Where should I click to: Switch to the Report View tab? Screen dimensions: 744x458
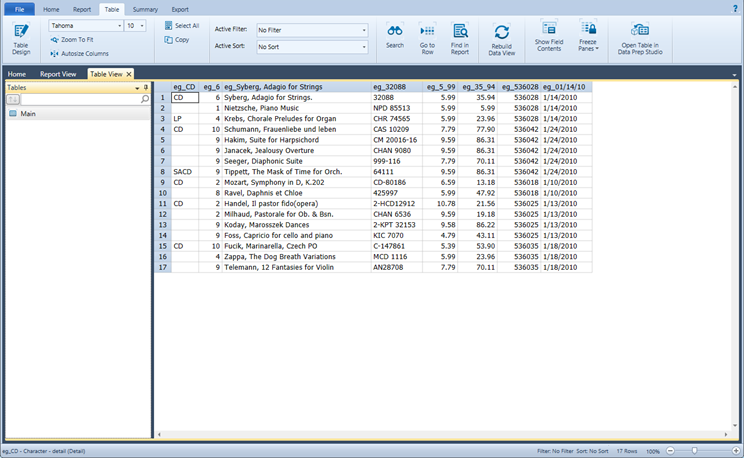(x=58, y=74)
